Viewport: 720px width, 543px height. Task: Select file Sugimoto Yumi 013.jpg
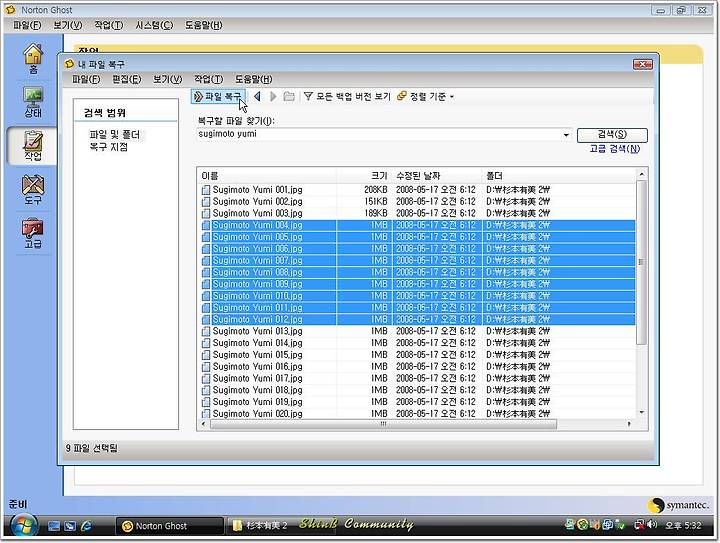point(257,331)
